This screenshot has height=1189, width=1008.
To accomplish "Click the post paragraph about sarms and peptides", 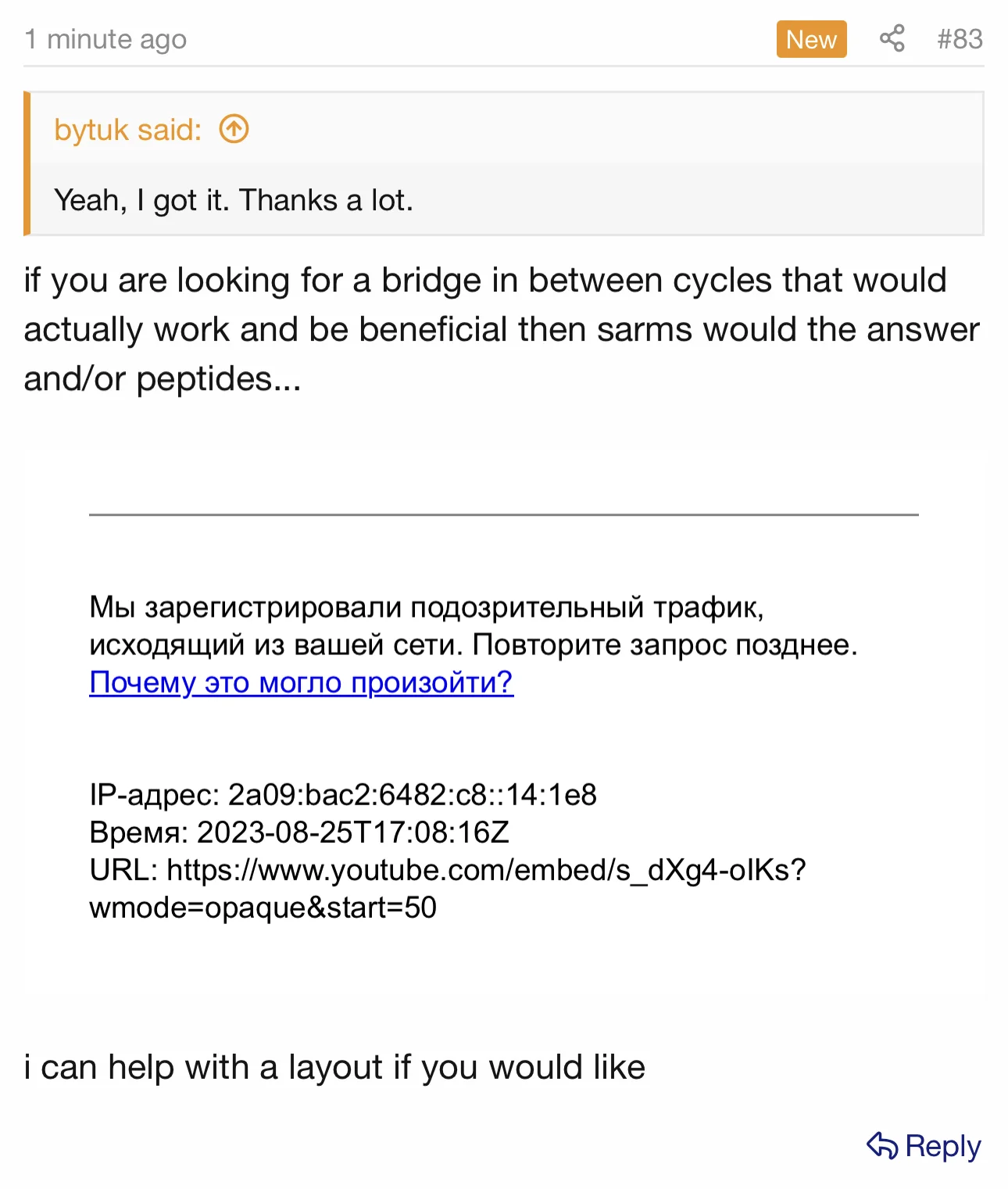I will pyautogui.click(x=500, y=329).
